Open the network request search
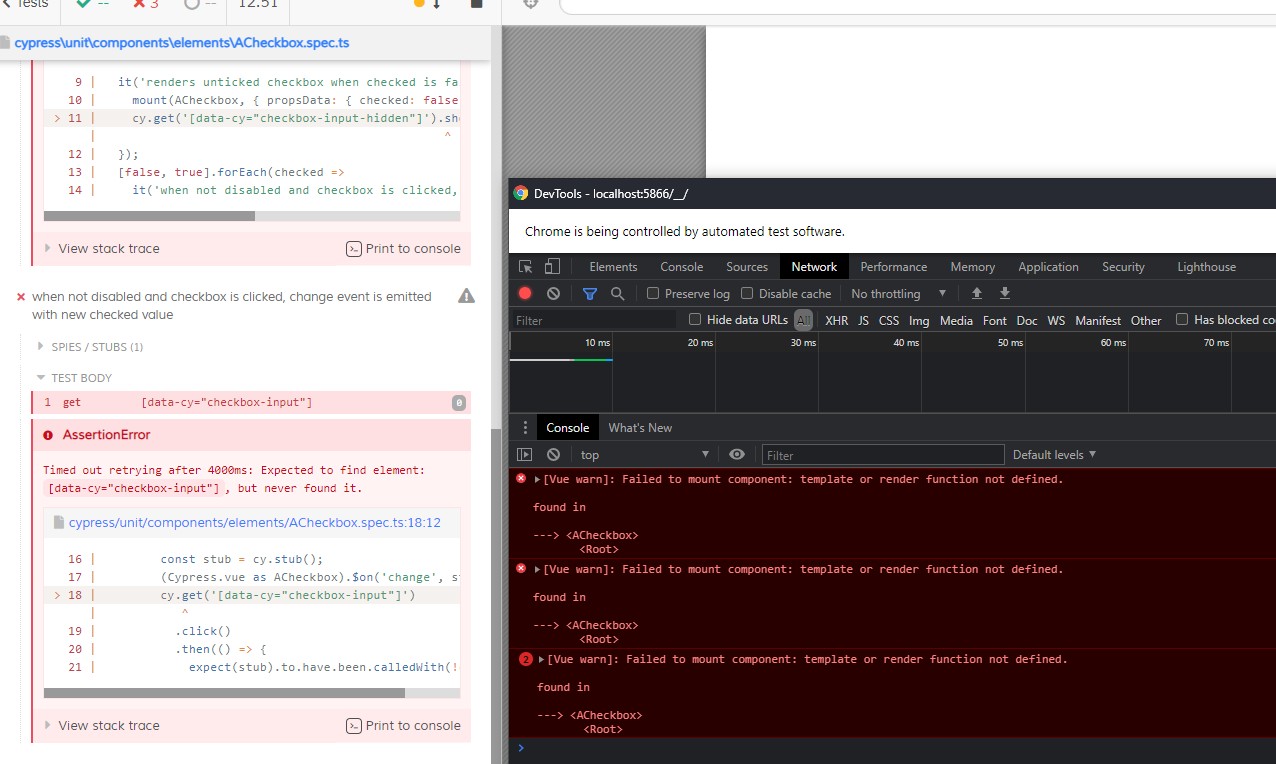Screen dimensions: 1276x764 (x=619, y=292)
